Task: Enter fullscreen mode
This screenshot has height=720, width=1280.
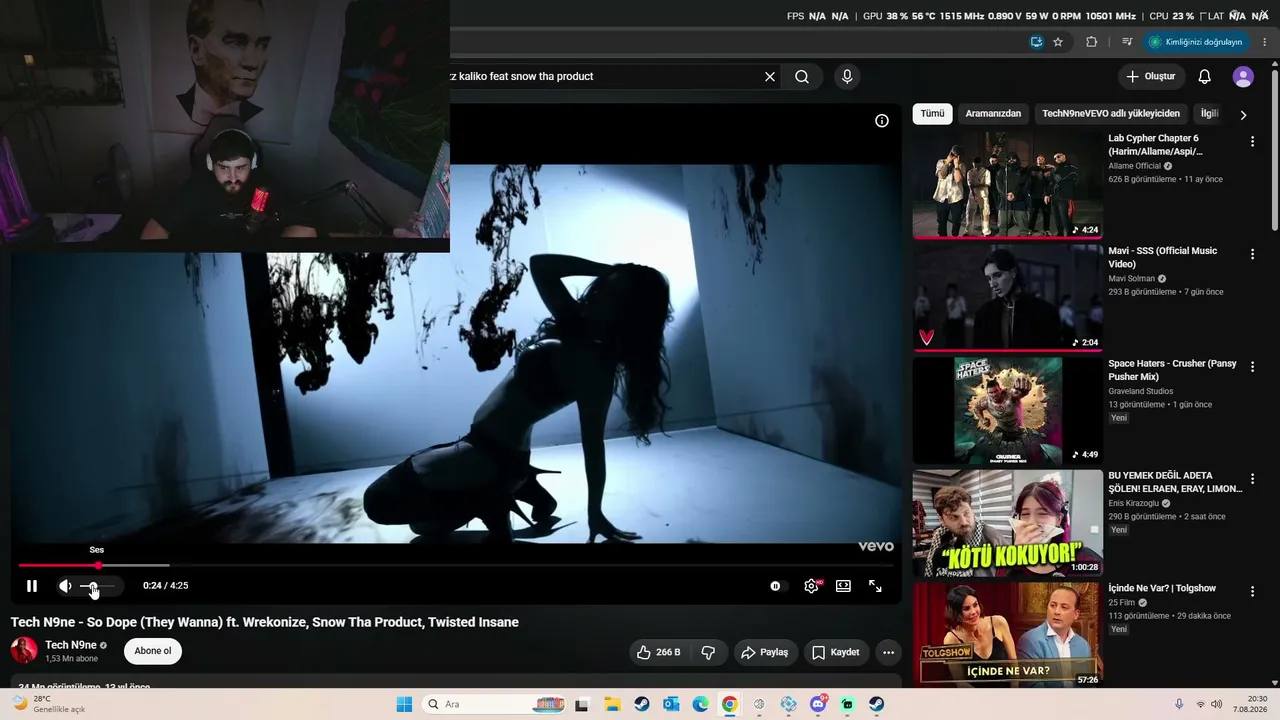Action: pos(875,586)
